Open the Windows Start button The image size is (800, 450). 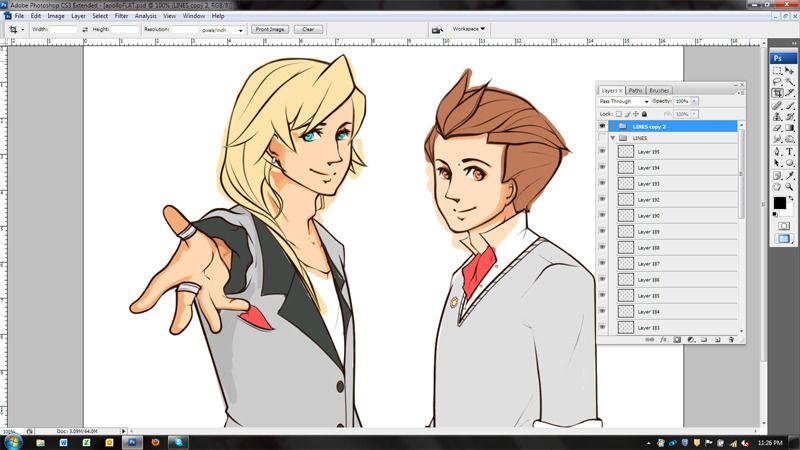(12, 442)
